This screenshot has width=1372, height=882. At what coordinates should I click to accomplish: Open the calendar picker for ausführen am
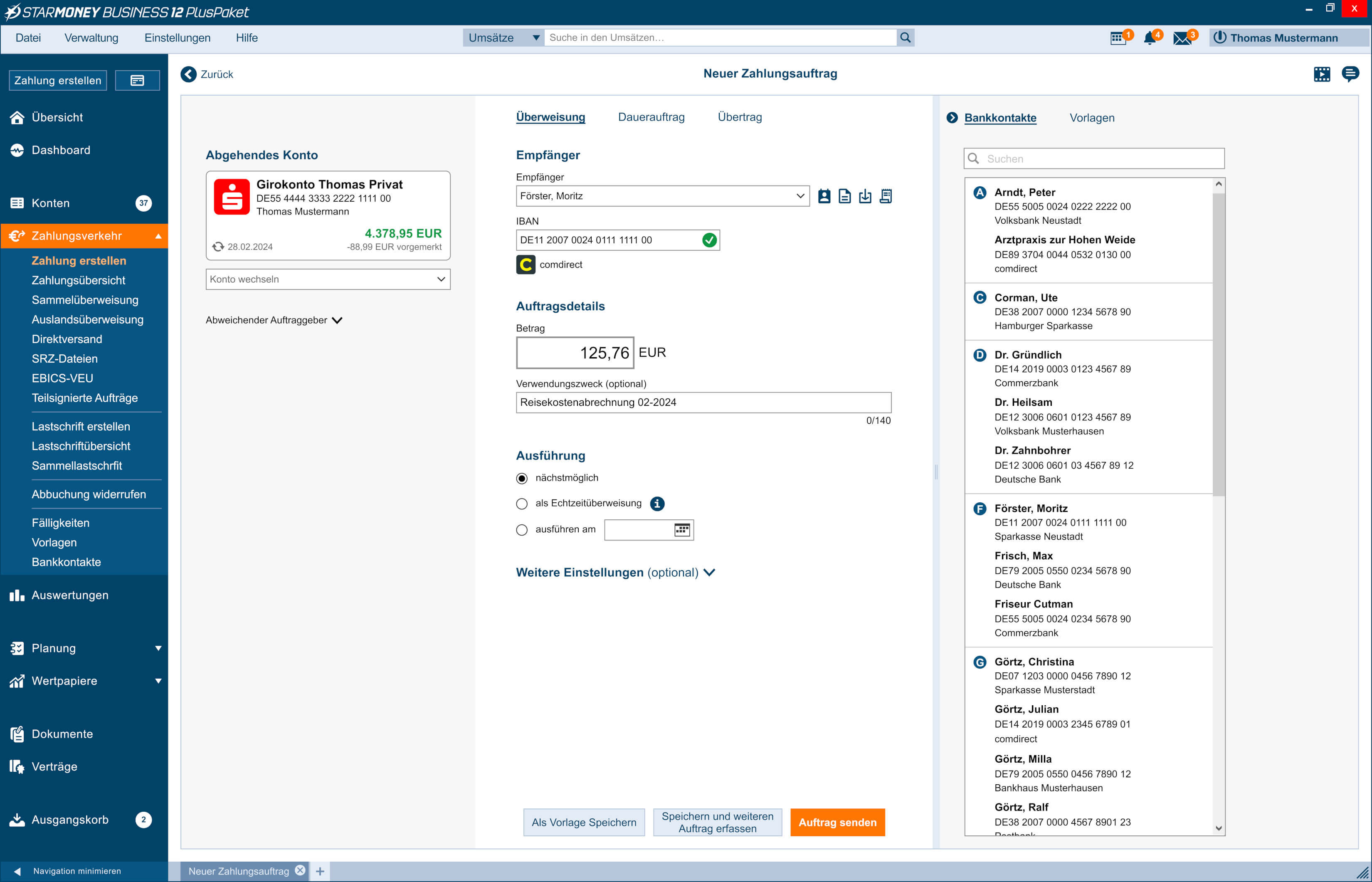[x=682, y=530]
